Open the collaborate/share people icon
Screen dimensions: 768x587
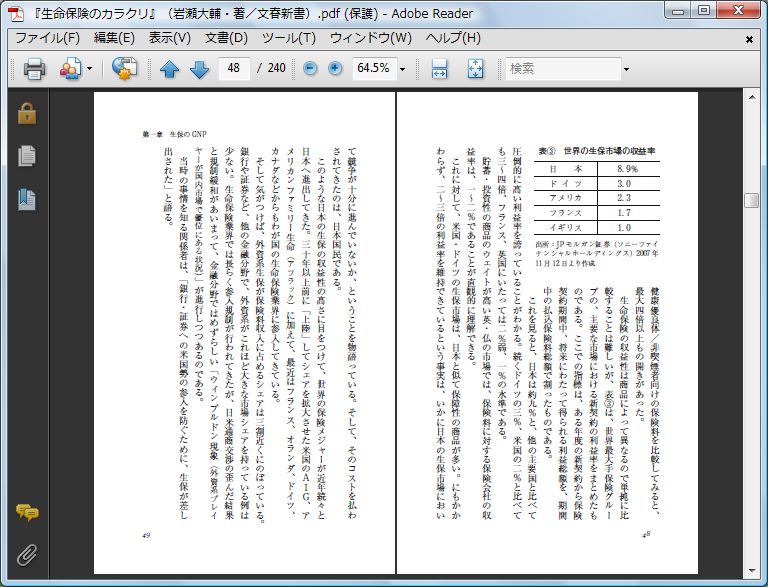[x=71, y=69]
